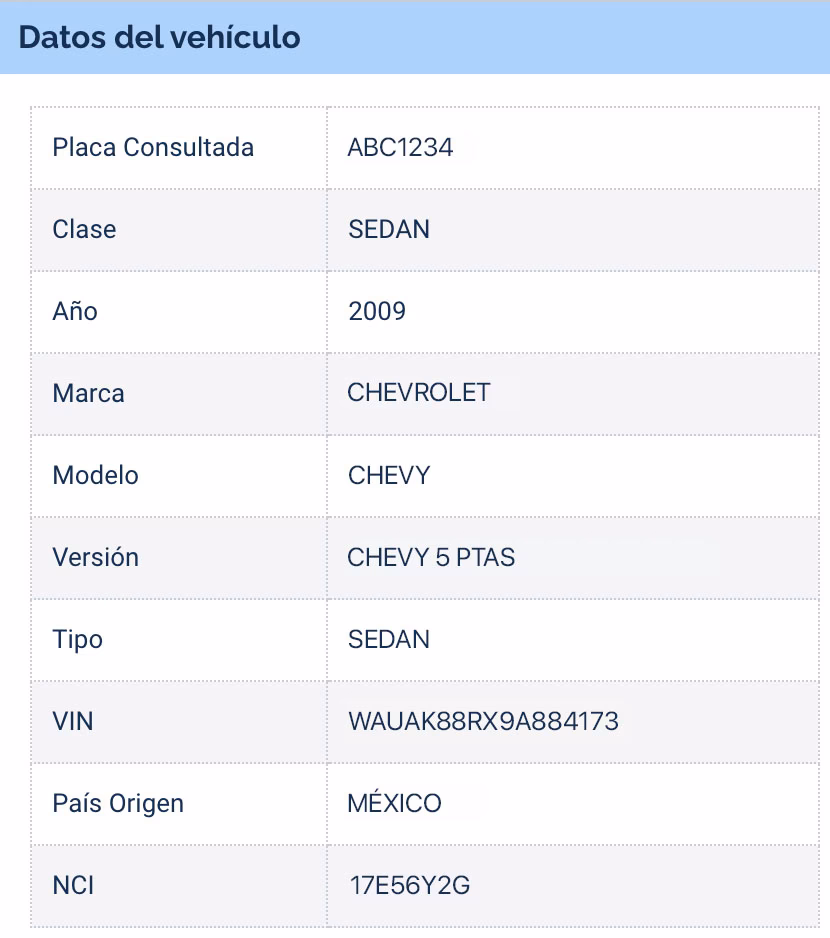
Task: Click the 'VIN' row label
Action: 73,722
